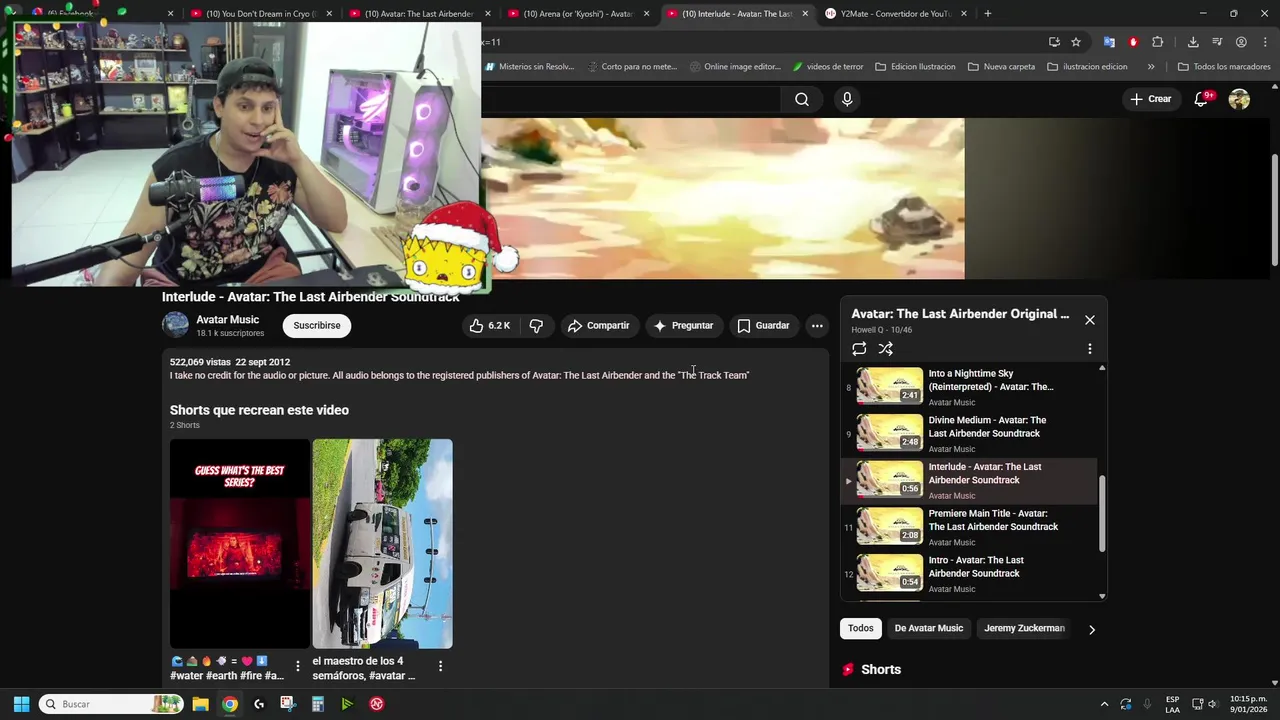Screen dimensions: 1280x720
Task: Select the Todos filter chip
Action: click(860, 629)
